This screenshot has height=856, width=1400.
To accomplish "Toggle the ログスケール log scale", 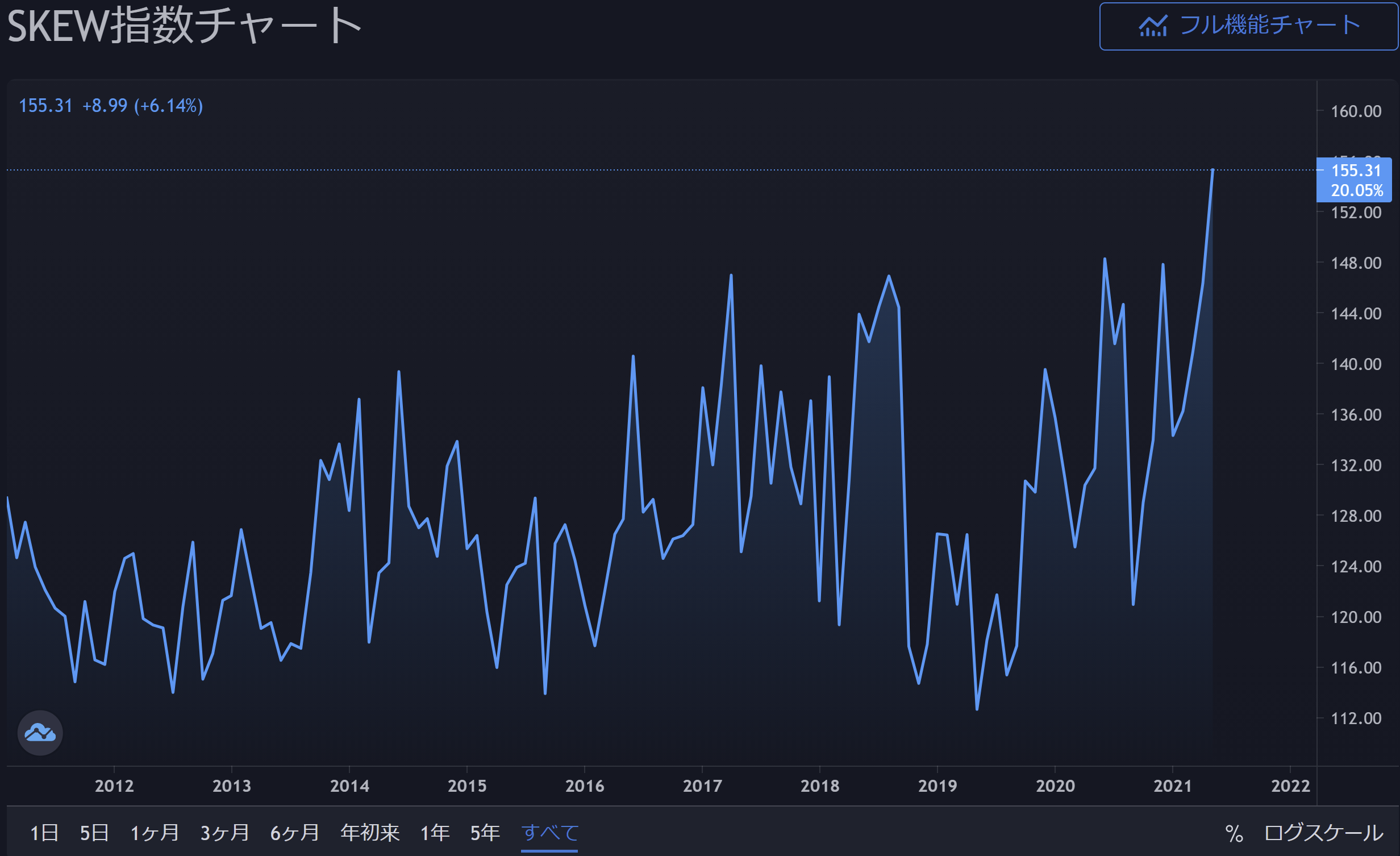I will 1323,833.
